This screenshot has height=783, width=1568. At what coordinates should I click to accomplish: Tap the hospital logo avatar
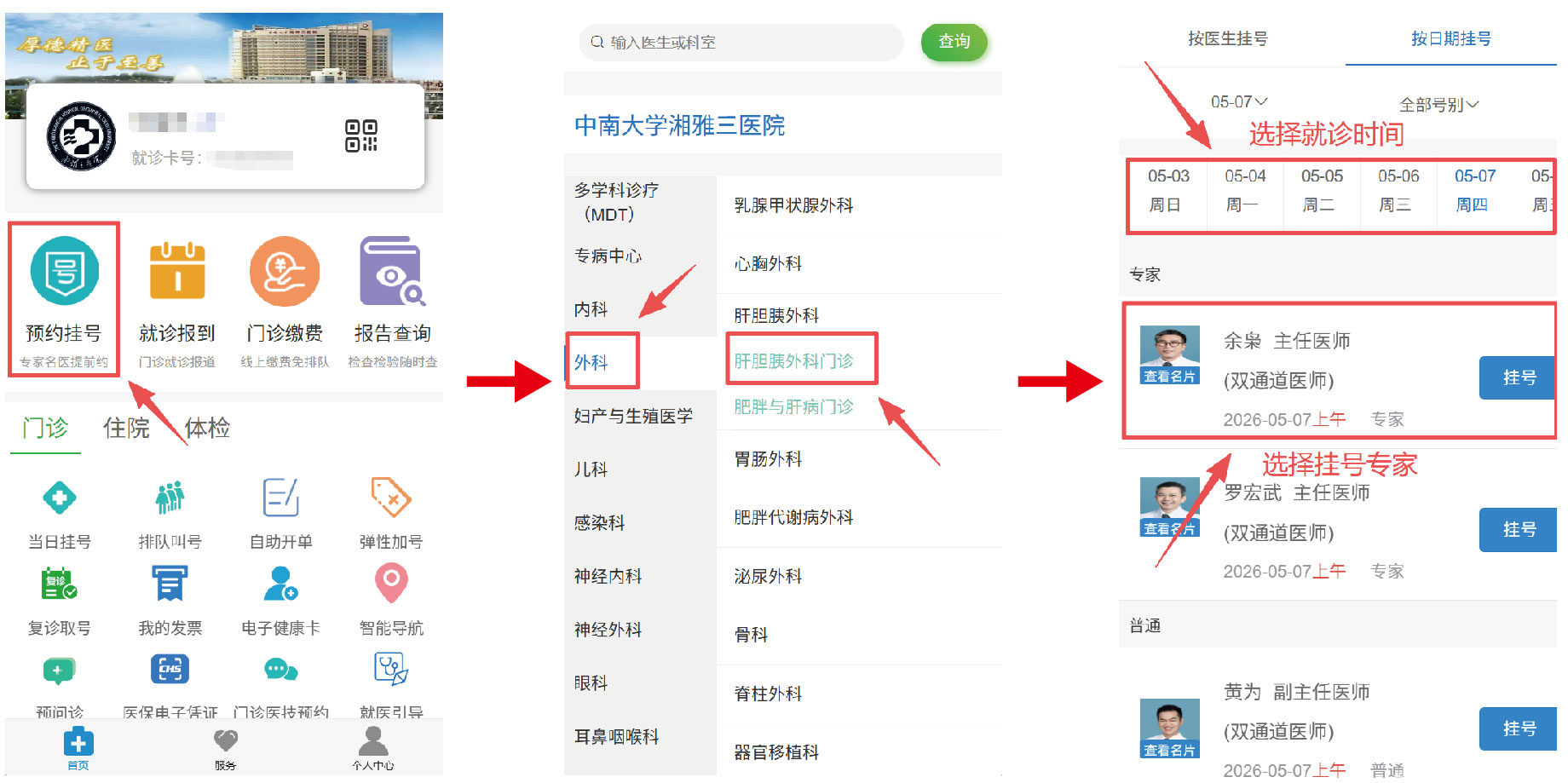[x=82, y=136]
